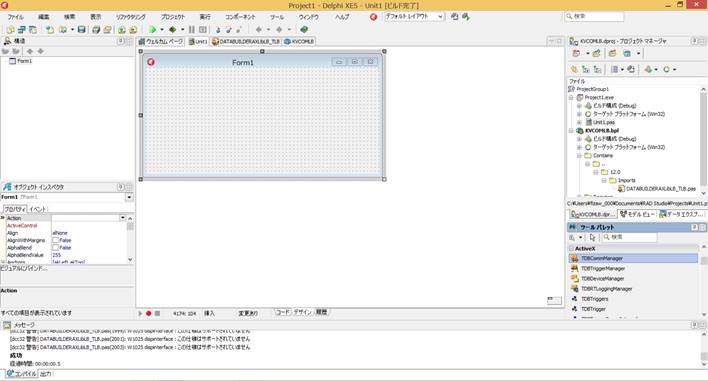This screenshot has width=708, height=381.
Task: Select the TDBCommManager component in tool palette
Action: point(633,259)
